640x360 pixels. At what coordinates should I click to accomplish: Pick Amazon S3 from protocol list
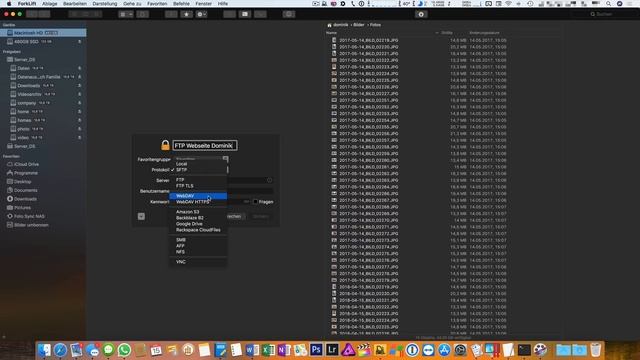point(198,212)
